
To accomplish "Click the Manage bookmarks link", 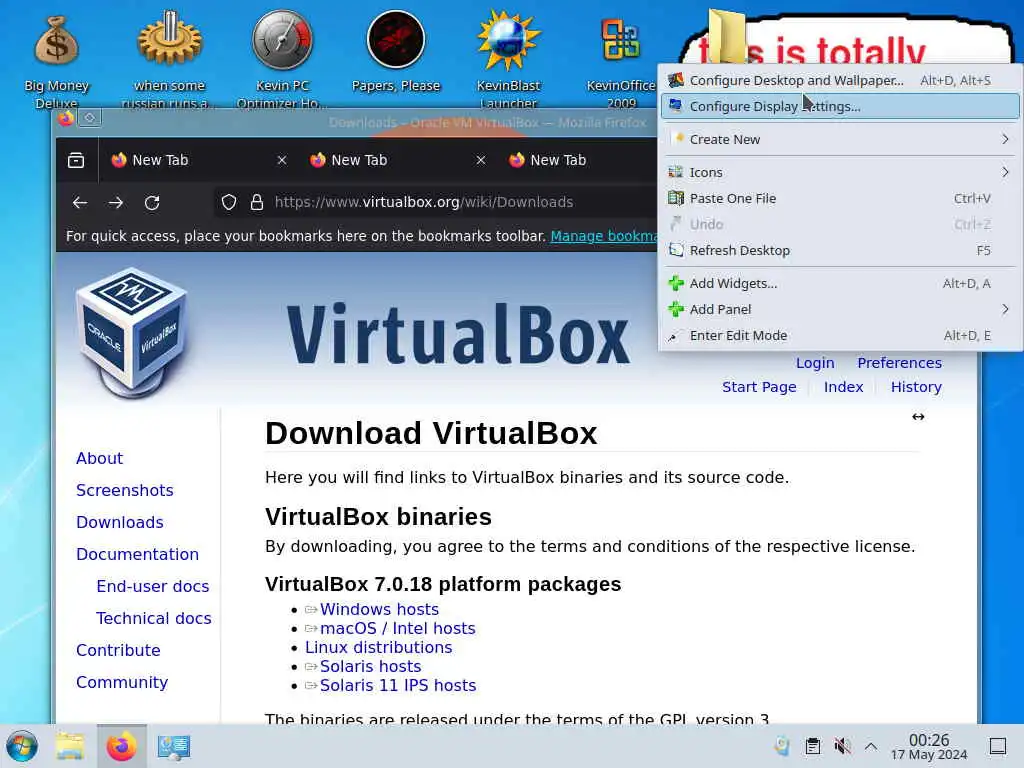I will [603, 236].
